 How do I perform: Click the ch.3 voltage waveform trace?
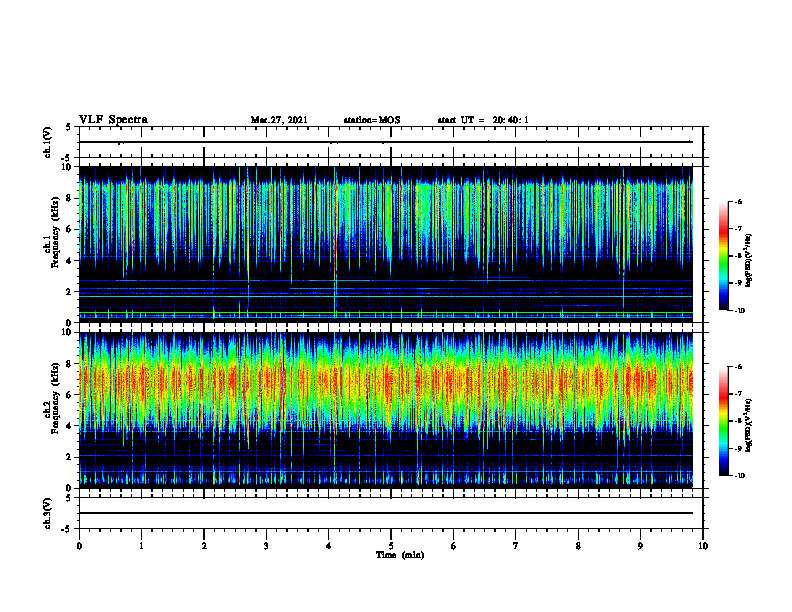[x=386, y=513]
